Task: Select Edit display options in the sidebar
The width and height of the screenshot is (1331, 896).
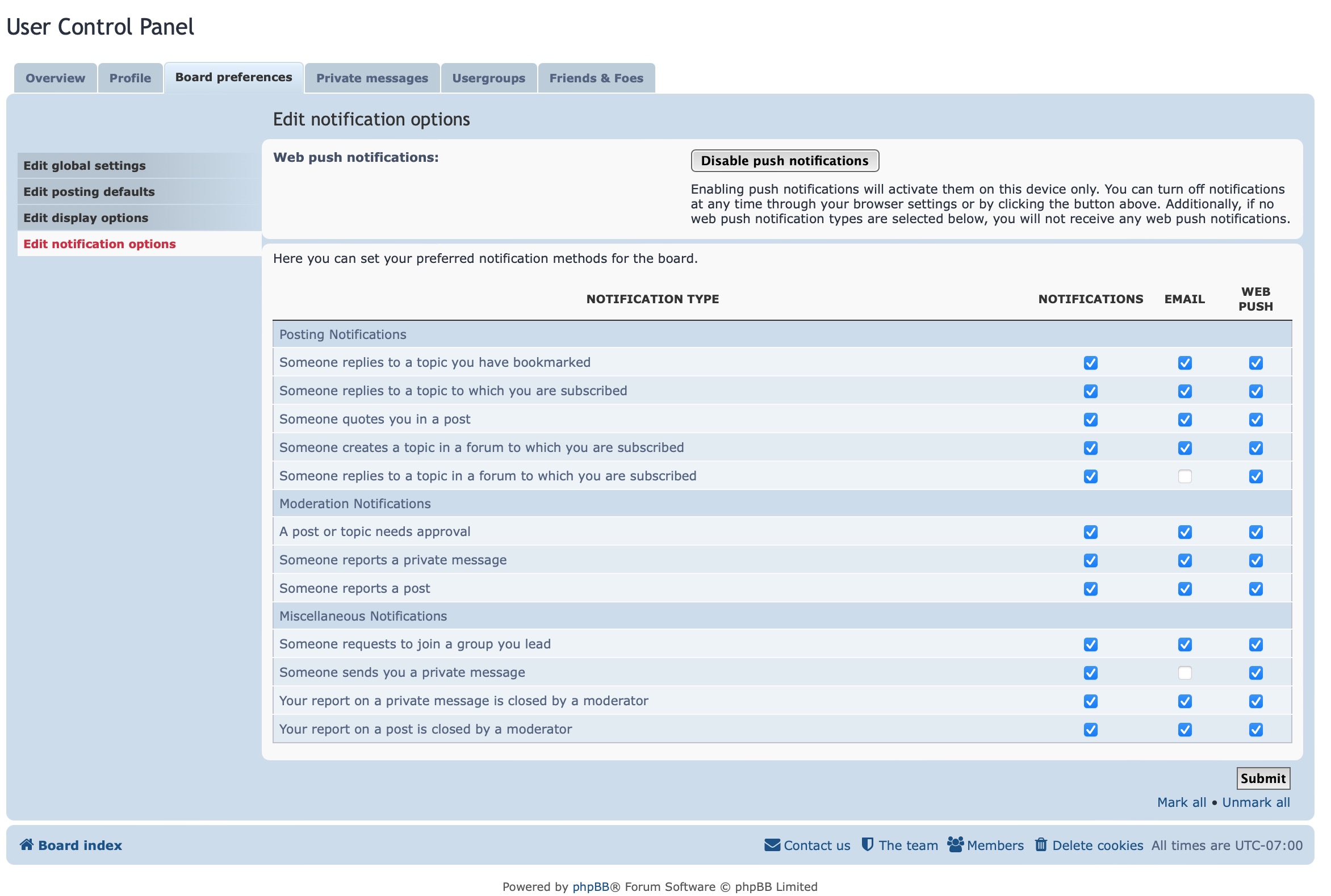Action: [86, 217]
